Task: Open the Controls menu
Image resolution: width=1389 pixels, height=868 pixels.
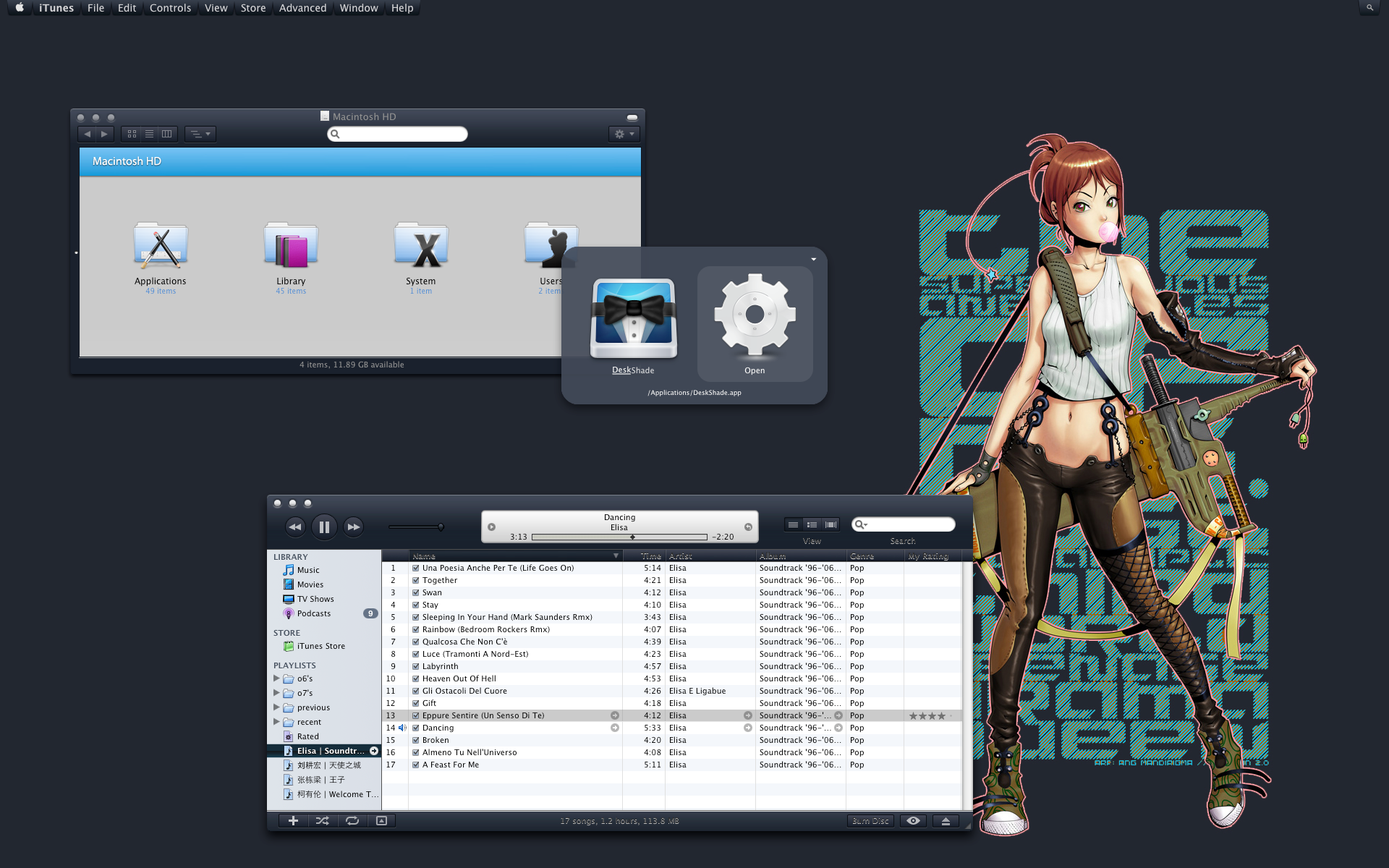Action: [x=170, y=8]
